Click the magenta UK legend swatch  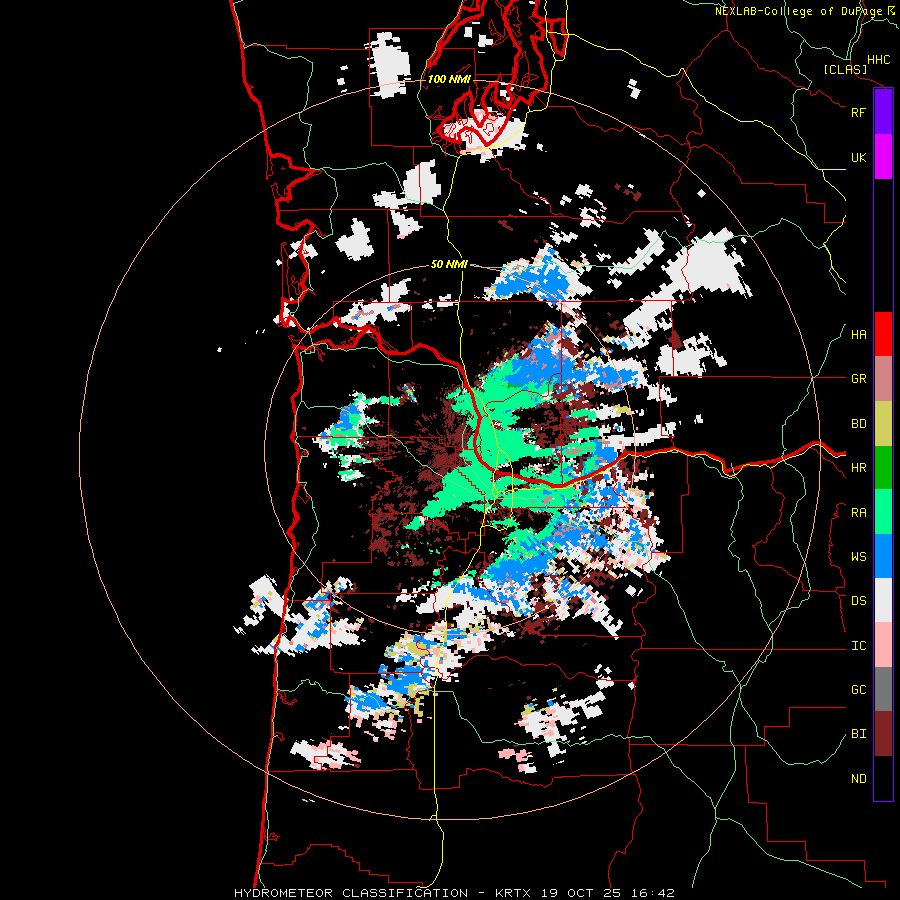click(883, 157)
